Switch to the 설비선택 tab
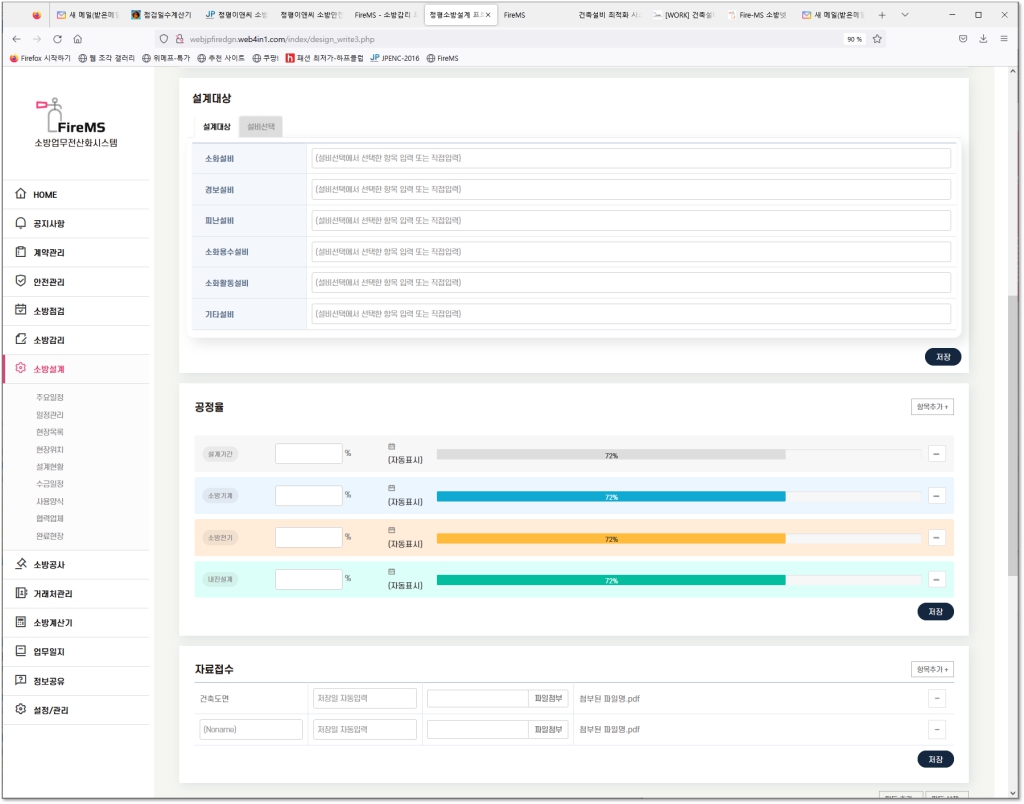Image resolution: width=1024 pixels, height=804 pixels. click(261, 127)
